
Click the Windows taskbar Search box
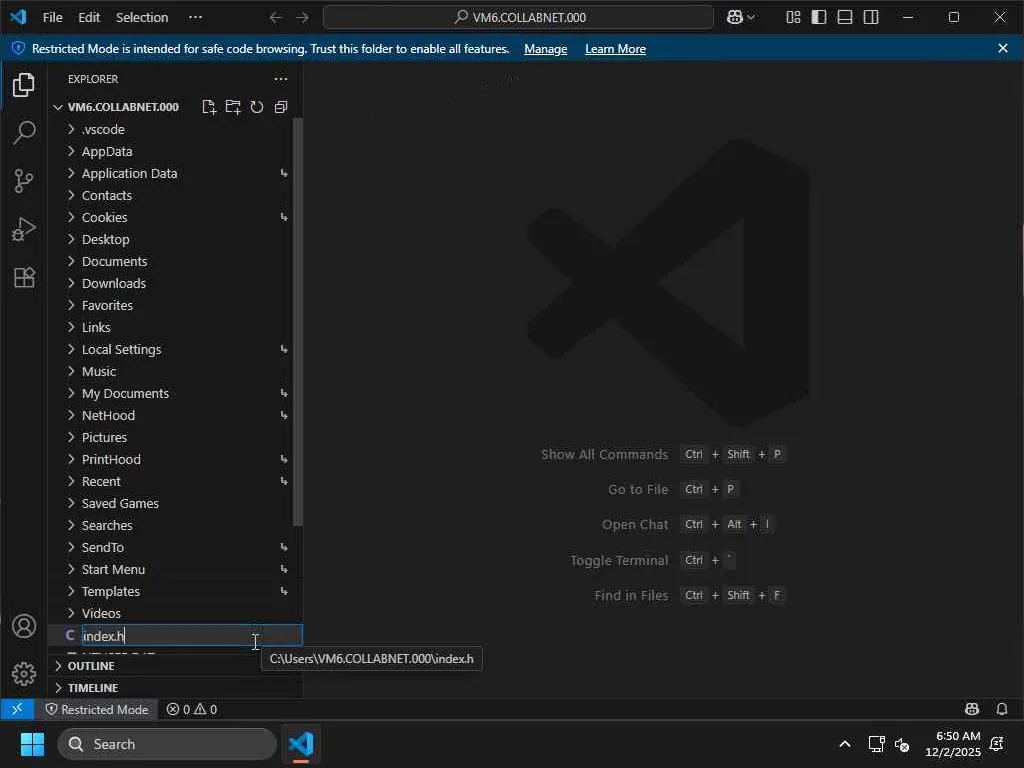click(167, 744)
